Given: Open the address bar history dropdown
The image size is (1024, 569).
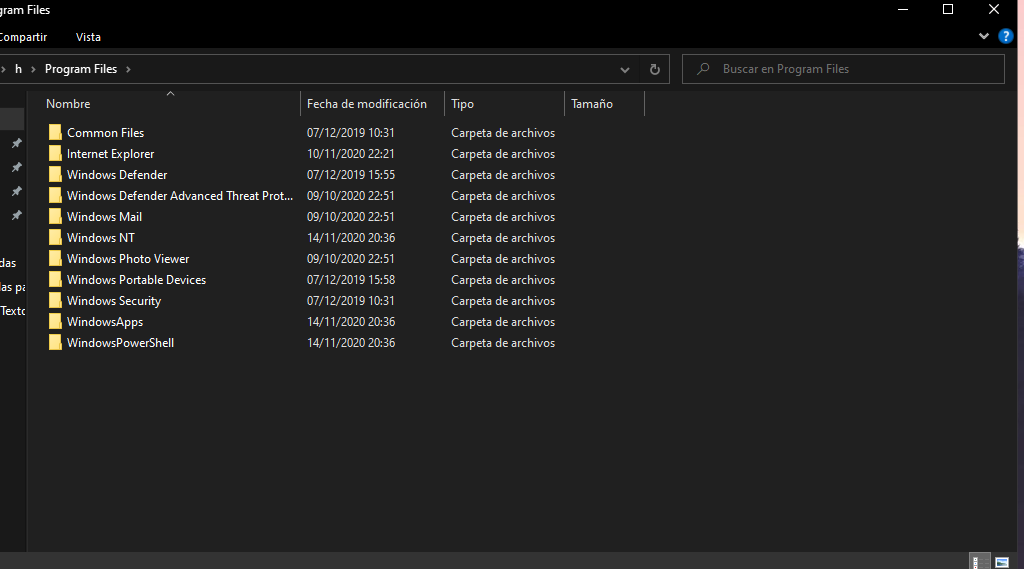Looking at the screenshot, I should tap(624, 69).
